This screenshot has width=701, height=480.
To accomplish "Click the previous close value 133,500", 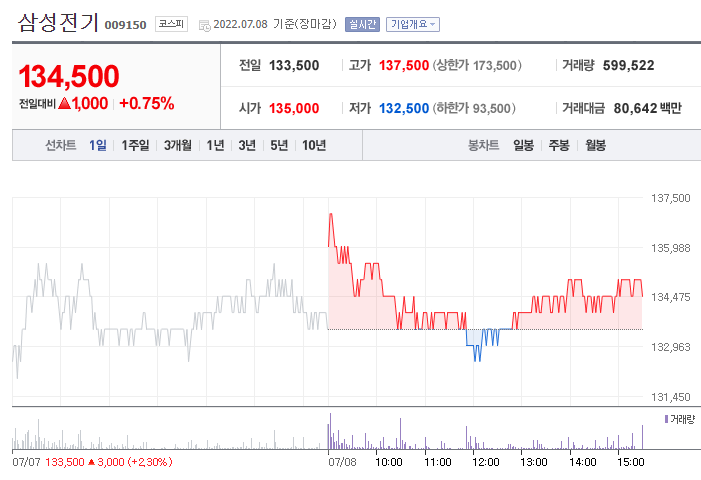I will [294, 65].
